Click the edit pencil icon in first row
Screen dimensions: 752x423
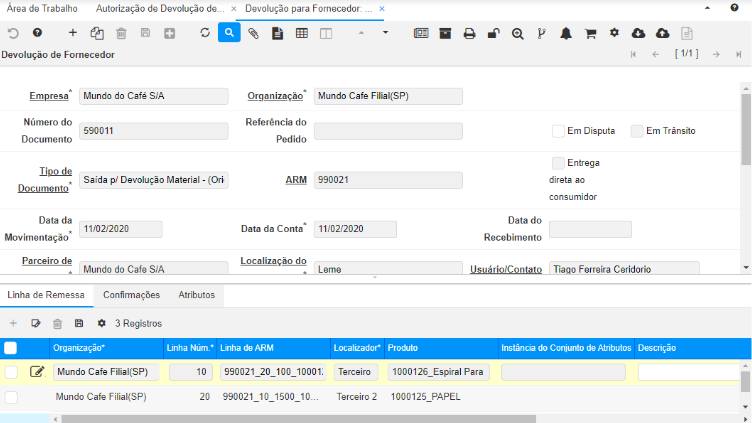click(37, 372)
